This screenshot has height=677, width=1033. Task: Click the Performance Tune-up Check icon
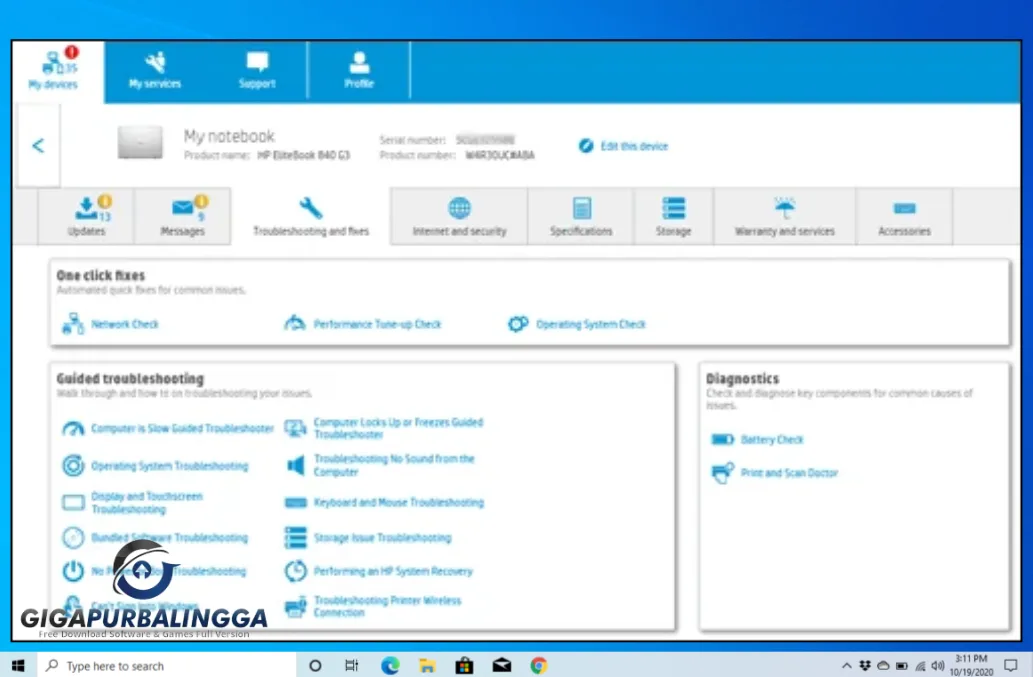pos(294,323)
